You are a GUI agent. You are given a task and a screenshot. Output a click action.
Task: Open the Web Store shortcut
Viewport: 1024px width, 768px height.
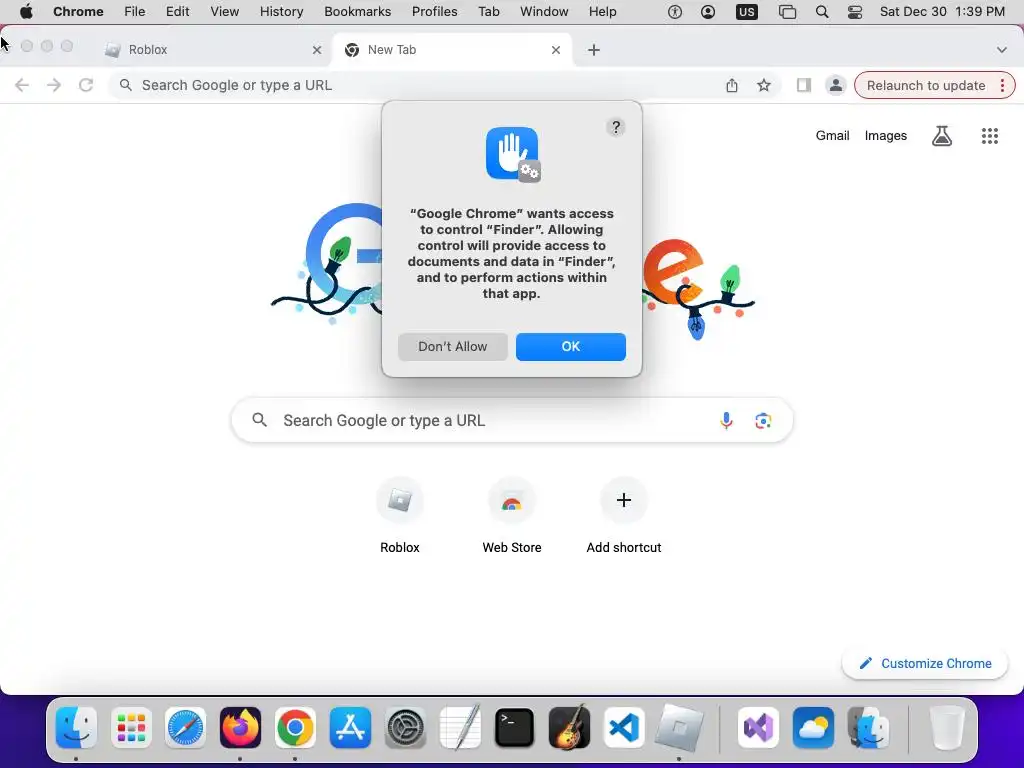click(x=511, y=516)
